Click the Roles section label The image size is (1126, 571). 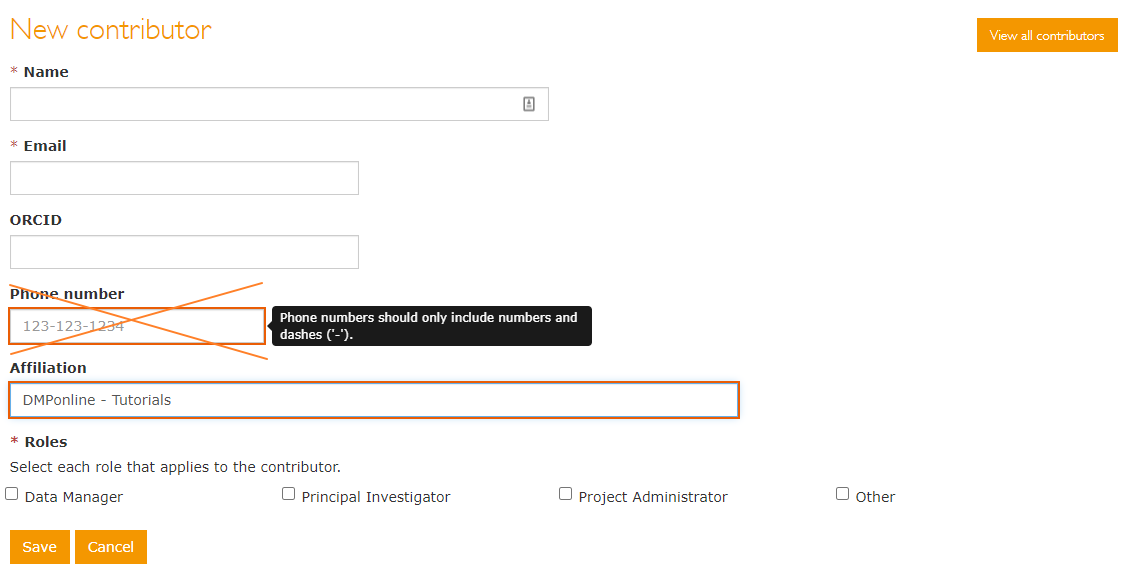point(45,442)
